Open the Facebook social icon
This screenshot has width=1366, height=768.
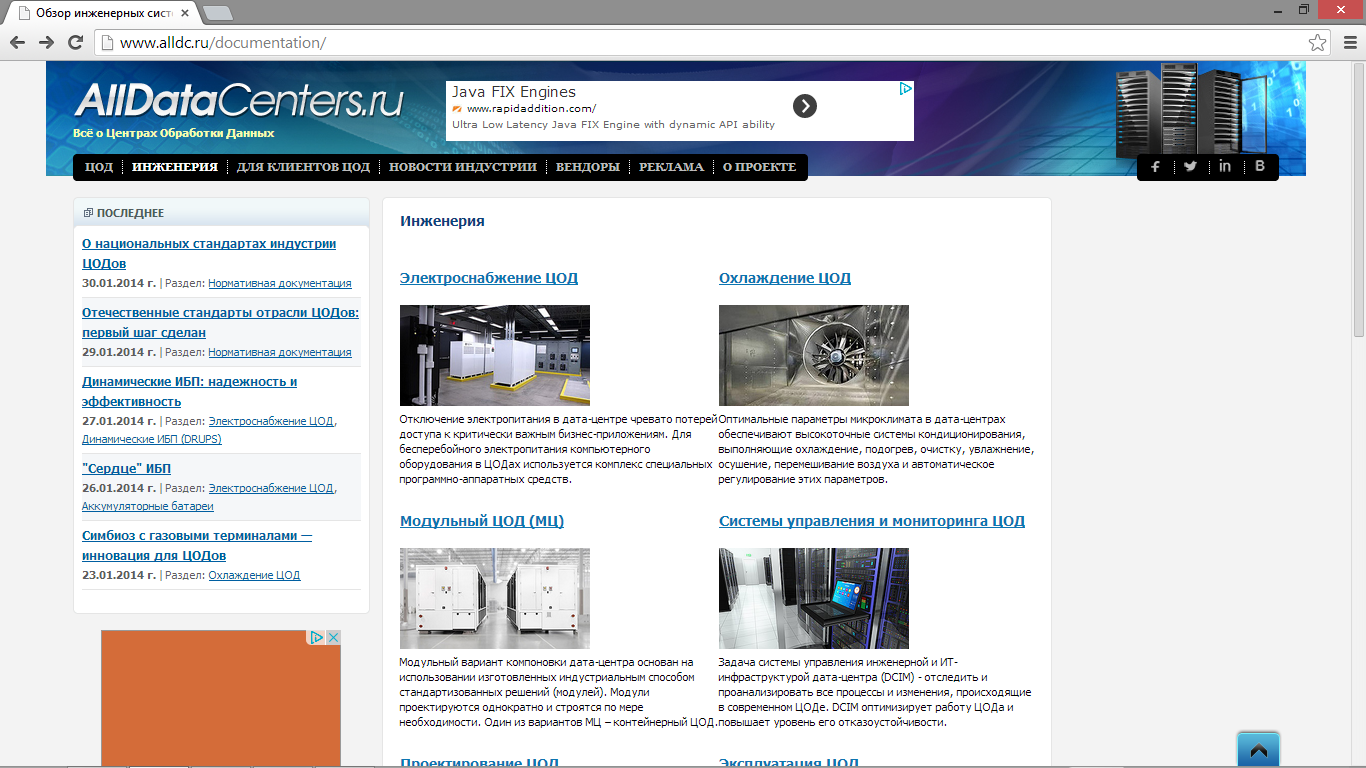pos(1155,167)
